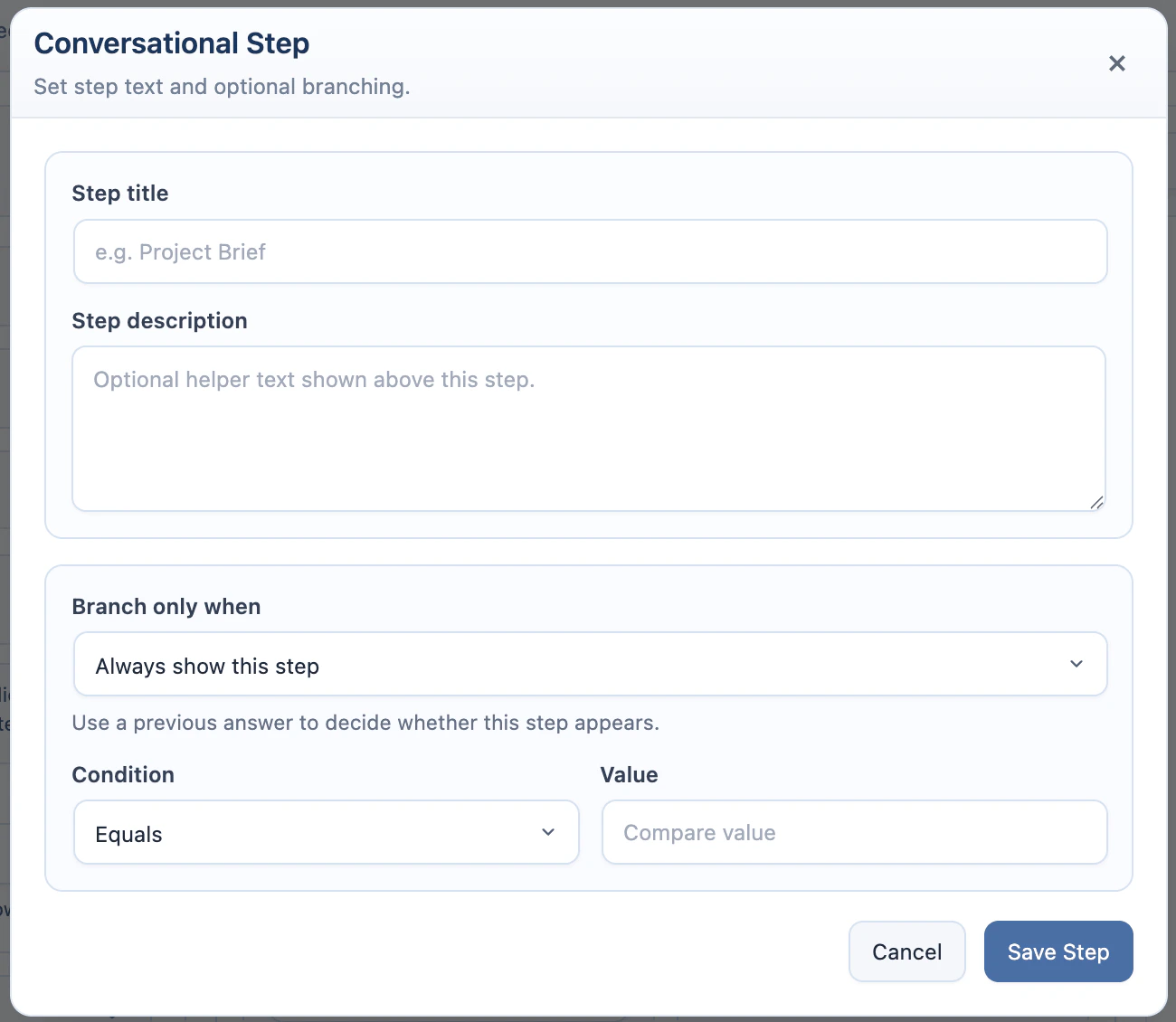
Task: Click the textarea resize handle
Action: click(x=1096, y=502)
